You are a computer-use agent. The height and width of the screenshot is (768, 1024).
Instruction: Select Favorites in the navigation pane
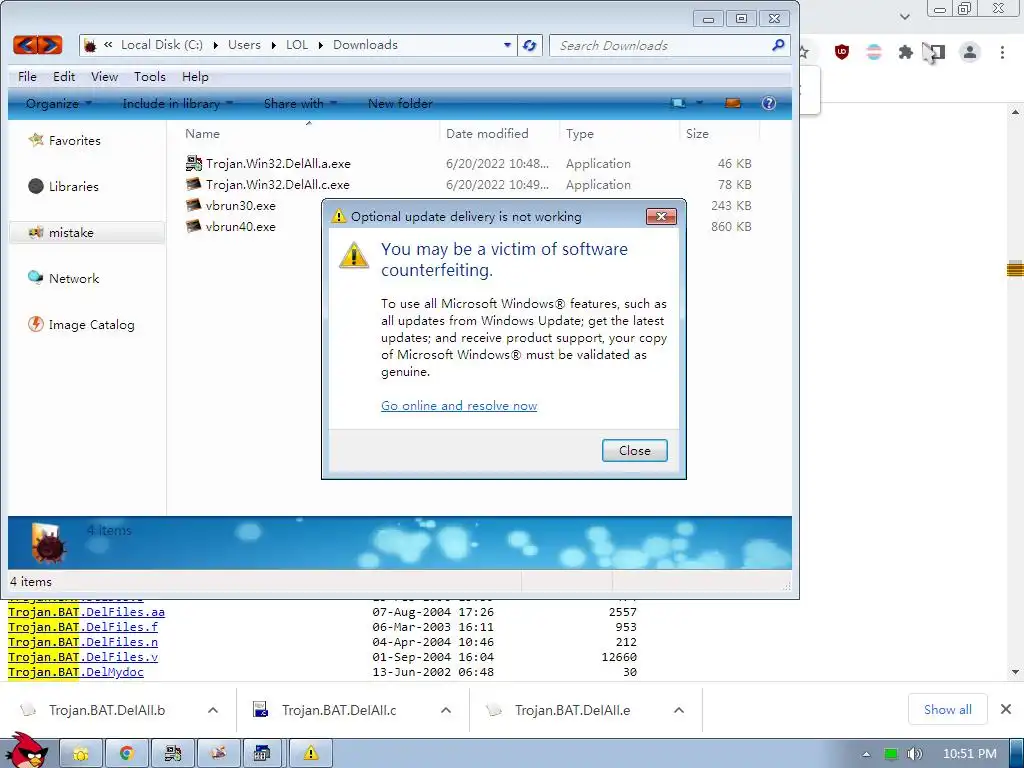coord(74,140)
